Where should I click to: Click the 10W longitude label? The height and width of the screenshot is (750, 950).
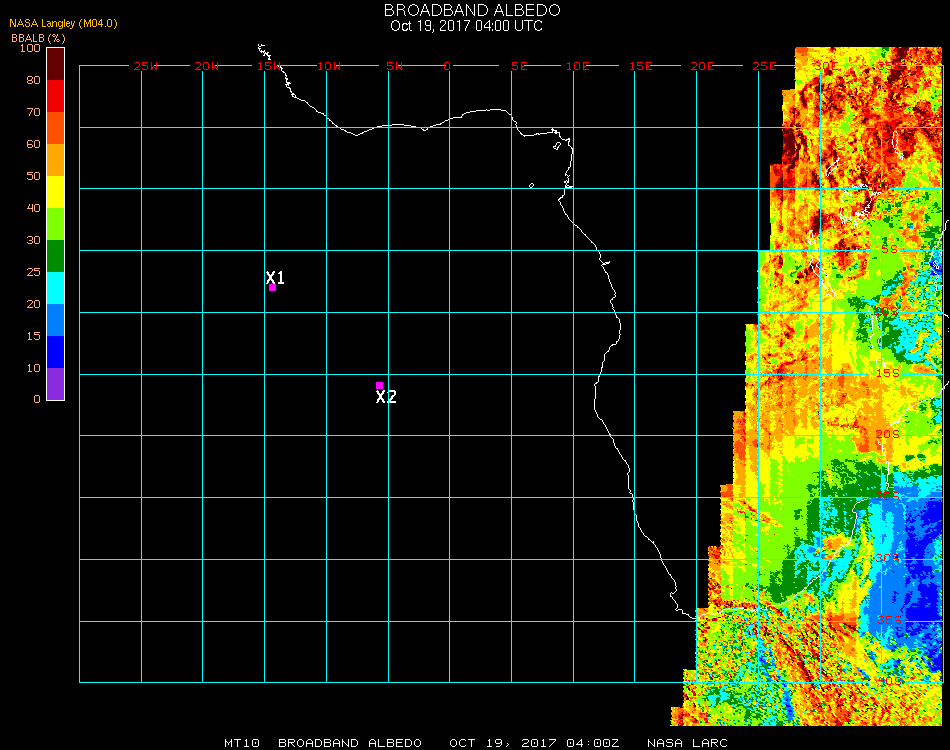pyautogui.click(x=329, y=66)
